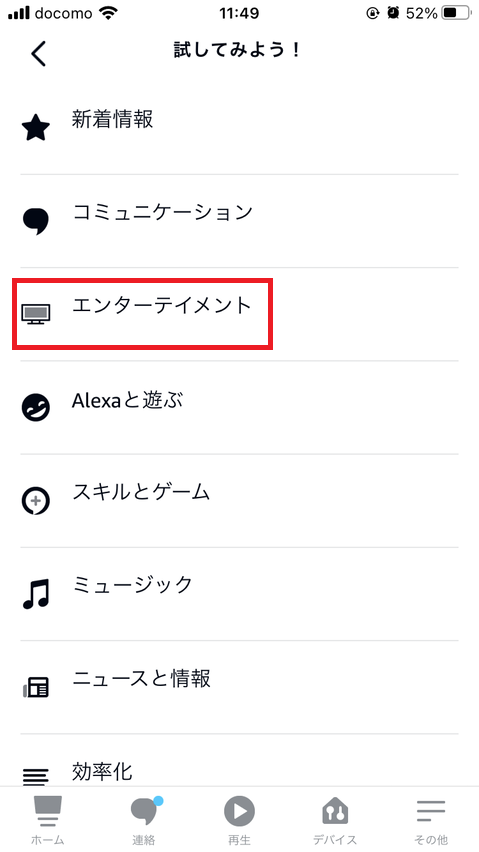The width and height of the screenshot is (479, 852).
Task: Tap the TV monitor icon for エンターテイメント
Action: (36, 314)
